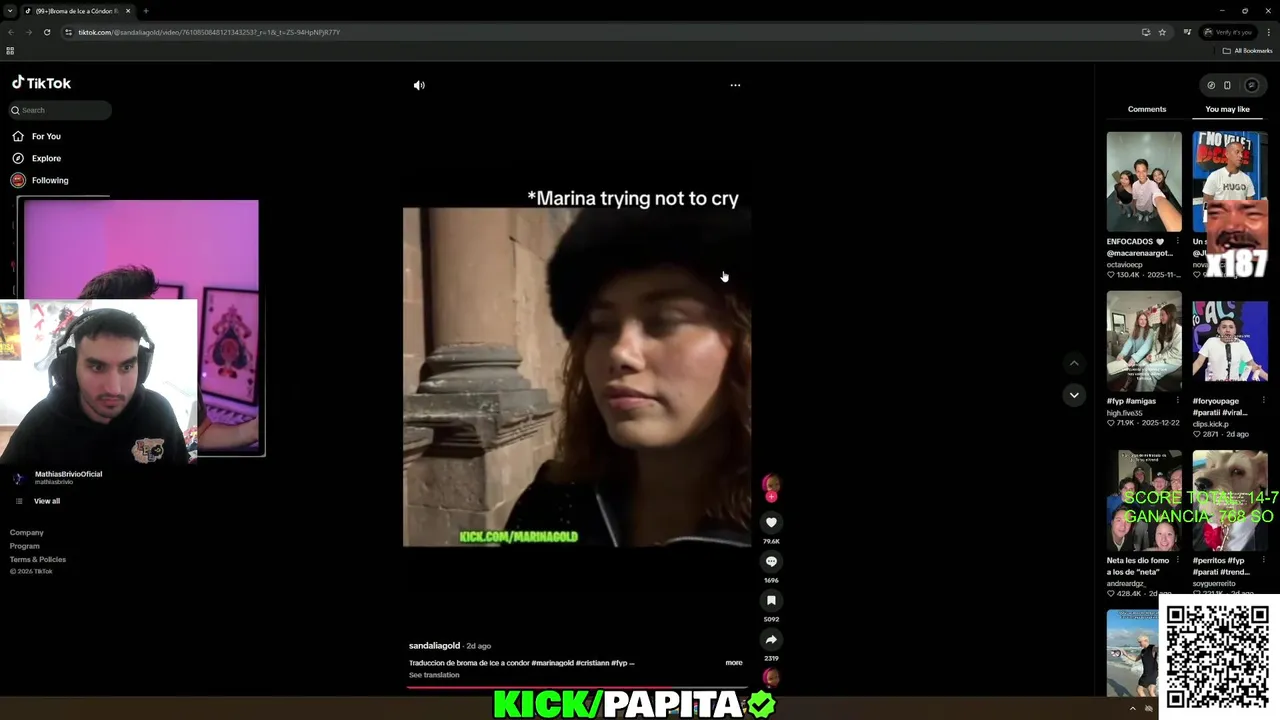Go to the next video with down arrow

pos(1074,395)
